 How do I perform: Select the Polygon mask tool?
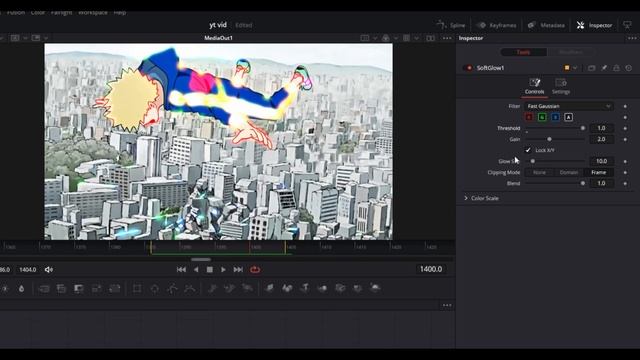click(x=172, y=289)
